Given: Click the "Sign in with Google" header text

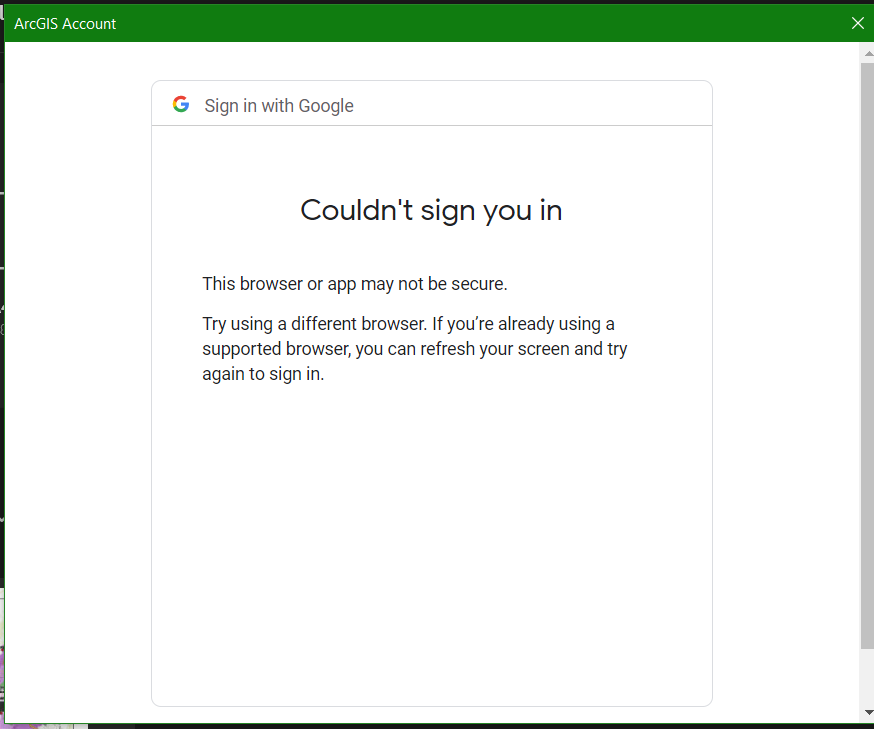Looking at the screenshot, I should coord(279,105).
